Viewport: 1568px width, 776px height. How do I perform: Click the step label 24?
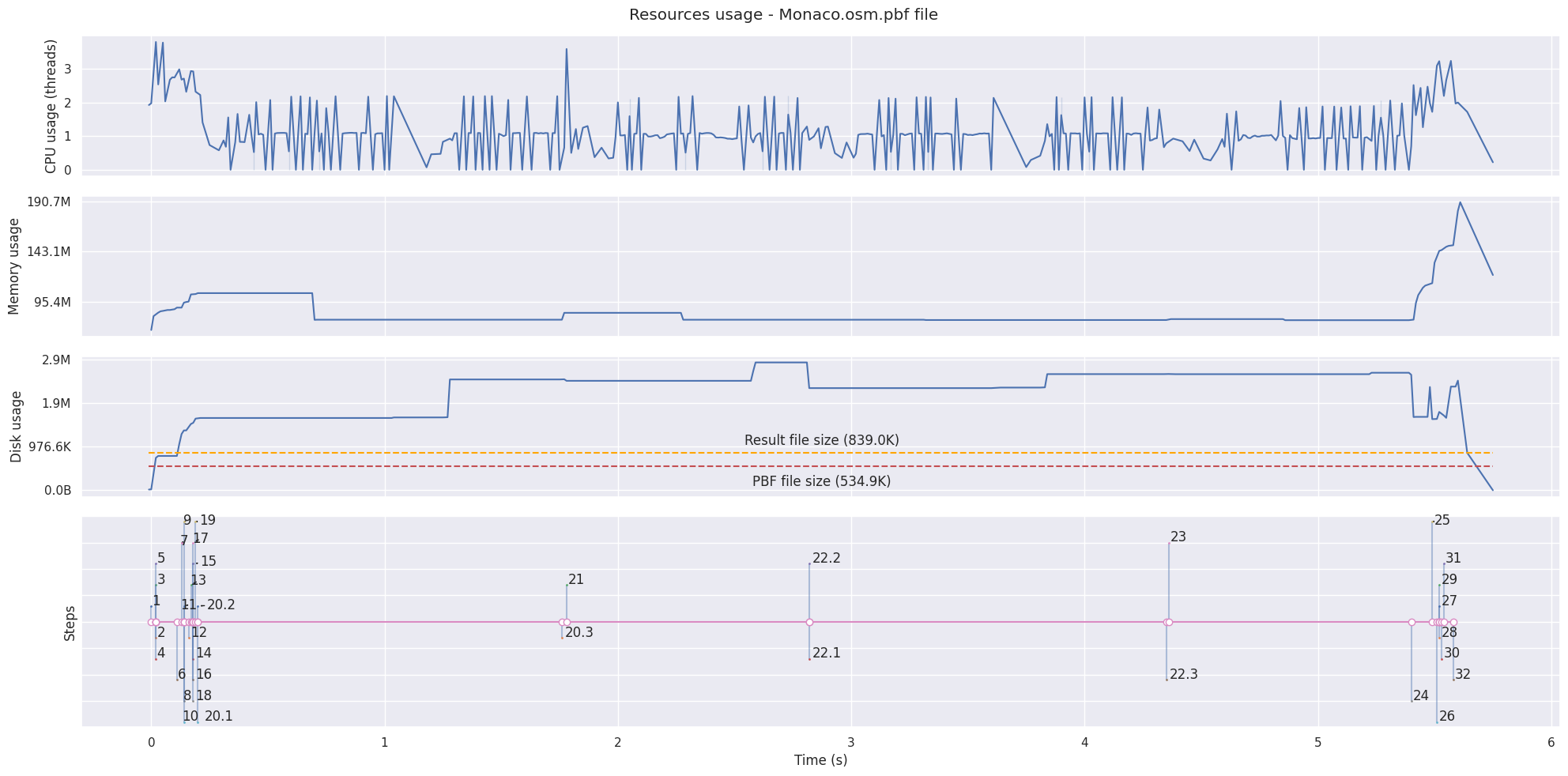click(1421, 696)
